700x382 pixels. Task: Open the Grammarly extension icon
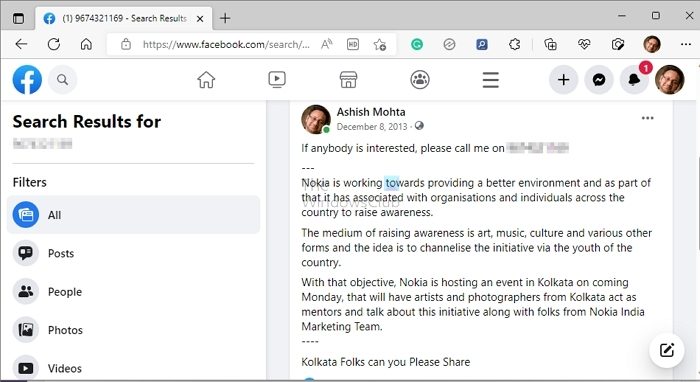(x=417, y=44)
